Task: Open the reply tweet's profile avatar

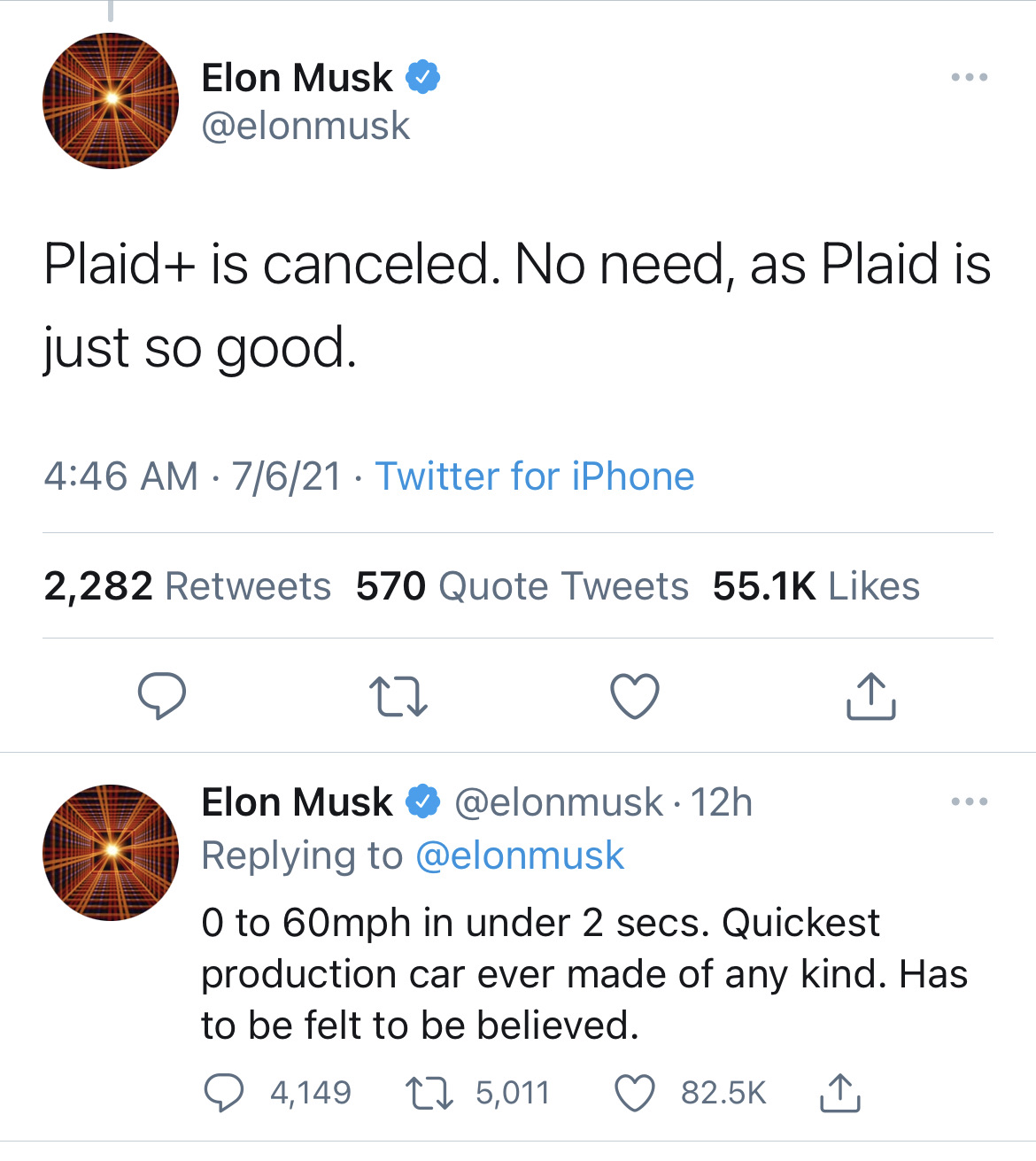Action: tap(111, 852)
